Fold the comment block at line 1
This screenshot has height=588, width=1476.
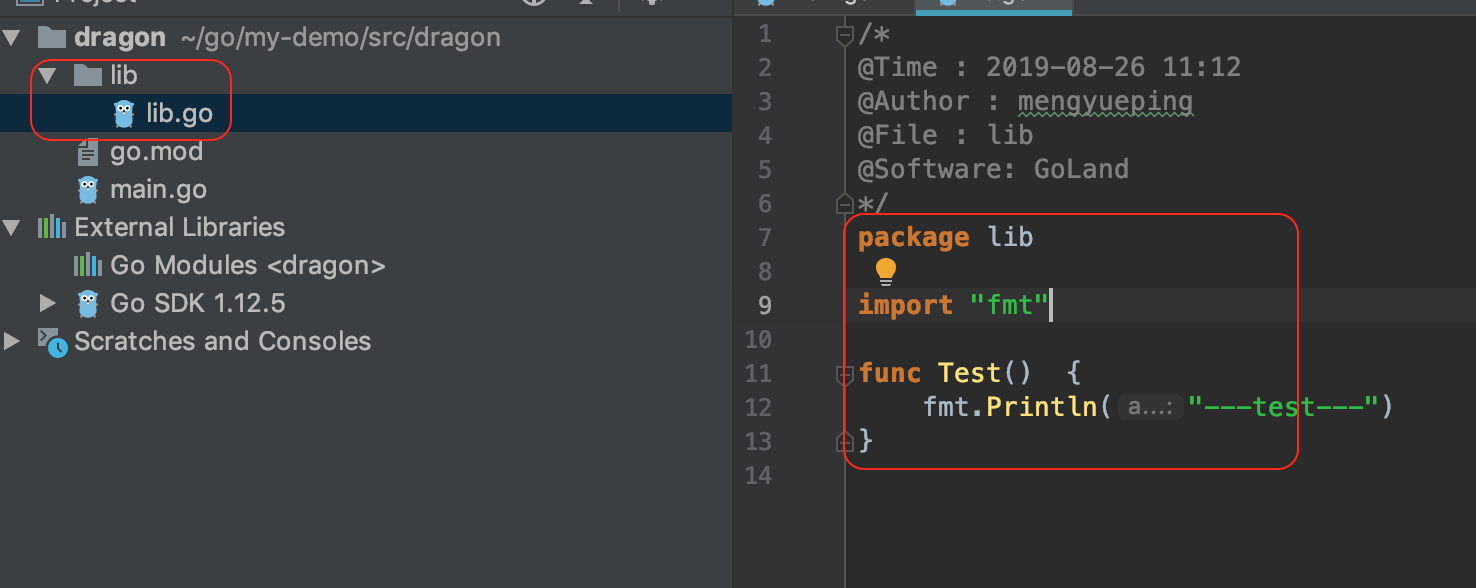click(845, 36)
